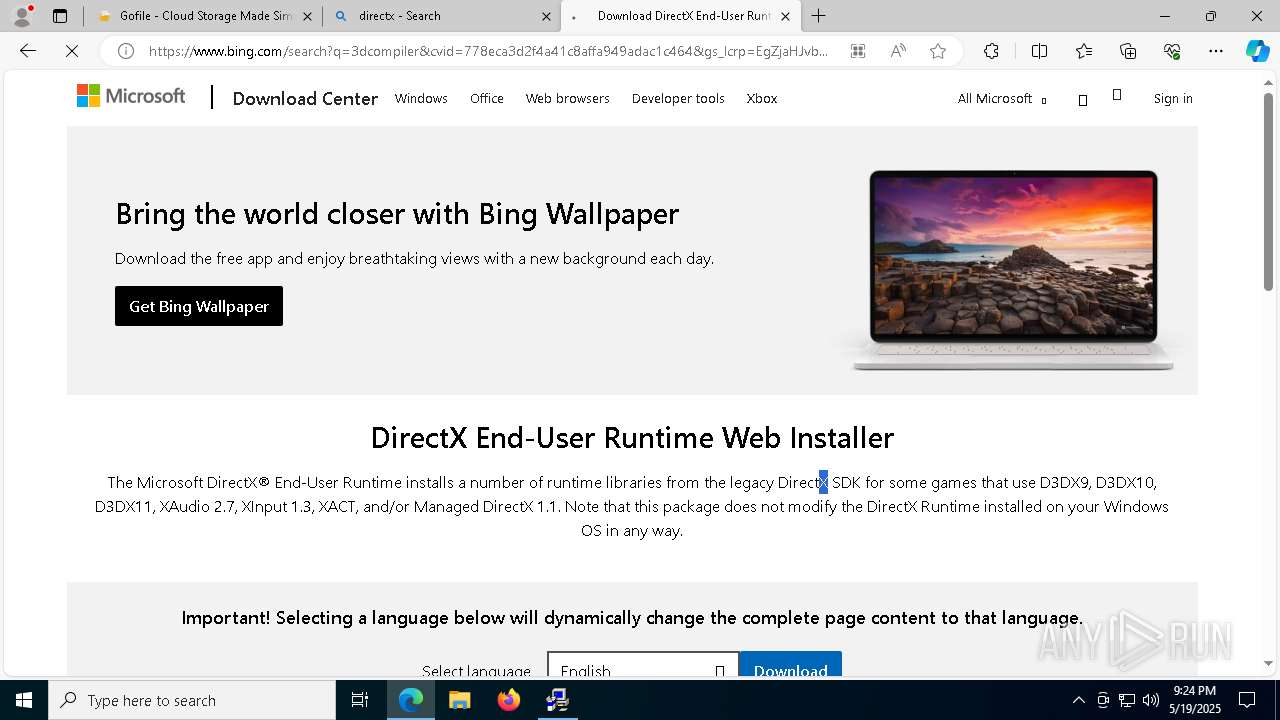Click the DirectX End-User Runtime Web Installer heading
Image resolution: width=1280 pixels, height=720 pixels.
click(x=632, y=438)
